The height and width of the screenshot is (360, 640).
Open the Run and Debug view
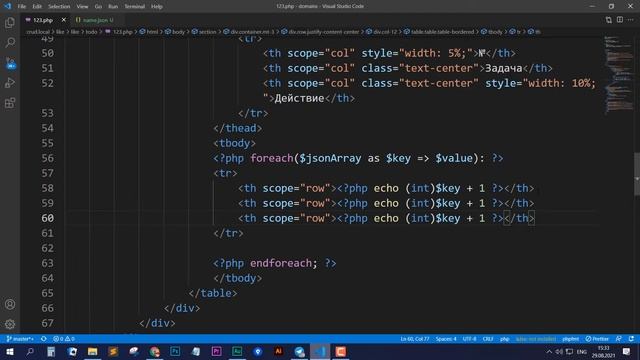10,83
